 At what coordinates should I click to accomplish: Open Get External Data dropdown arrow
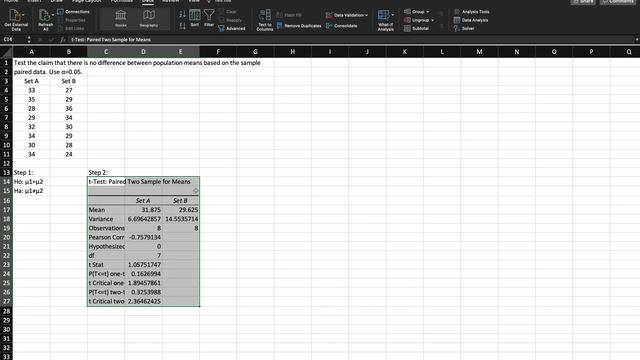coord(24,15)
